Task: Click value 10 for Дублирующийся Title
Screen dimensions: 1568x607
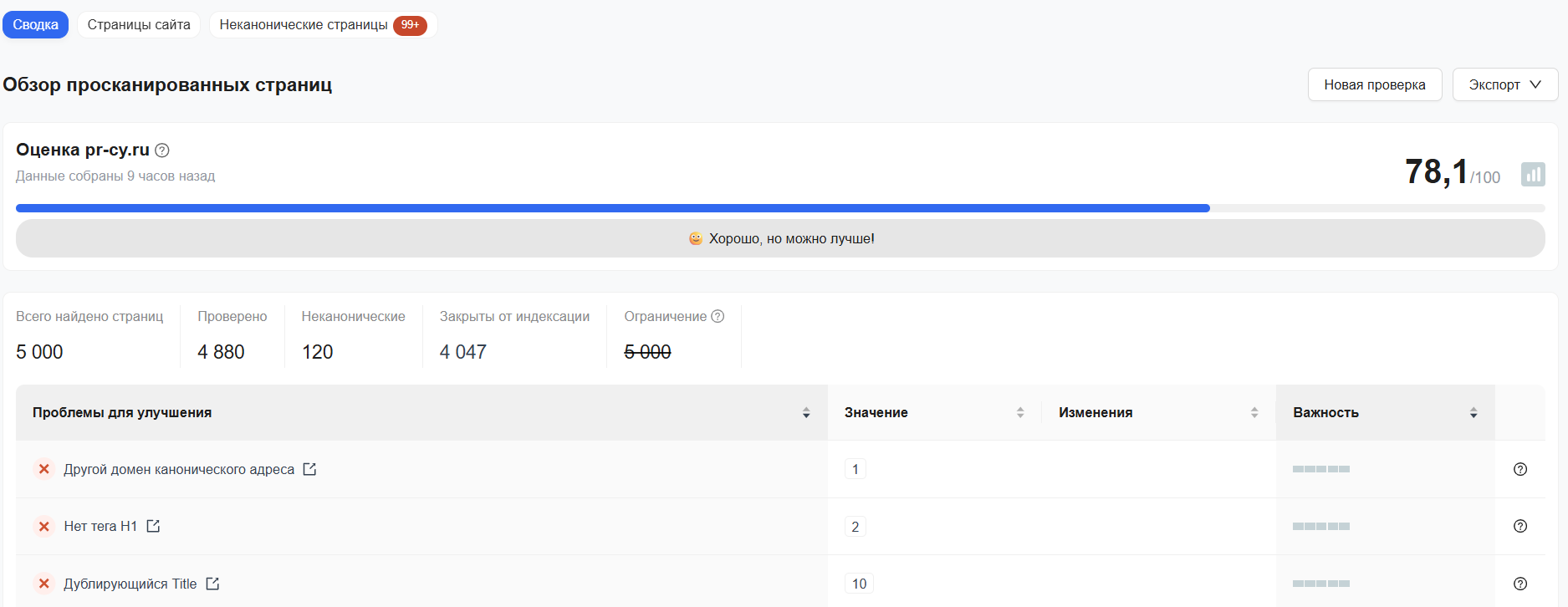Action: 859,584
